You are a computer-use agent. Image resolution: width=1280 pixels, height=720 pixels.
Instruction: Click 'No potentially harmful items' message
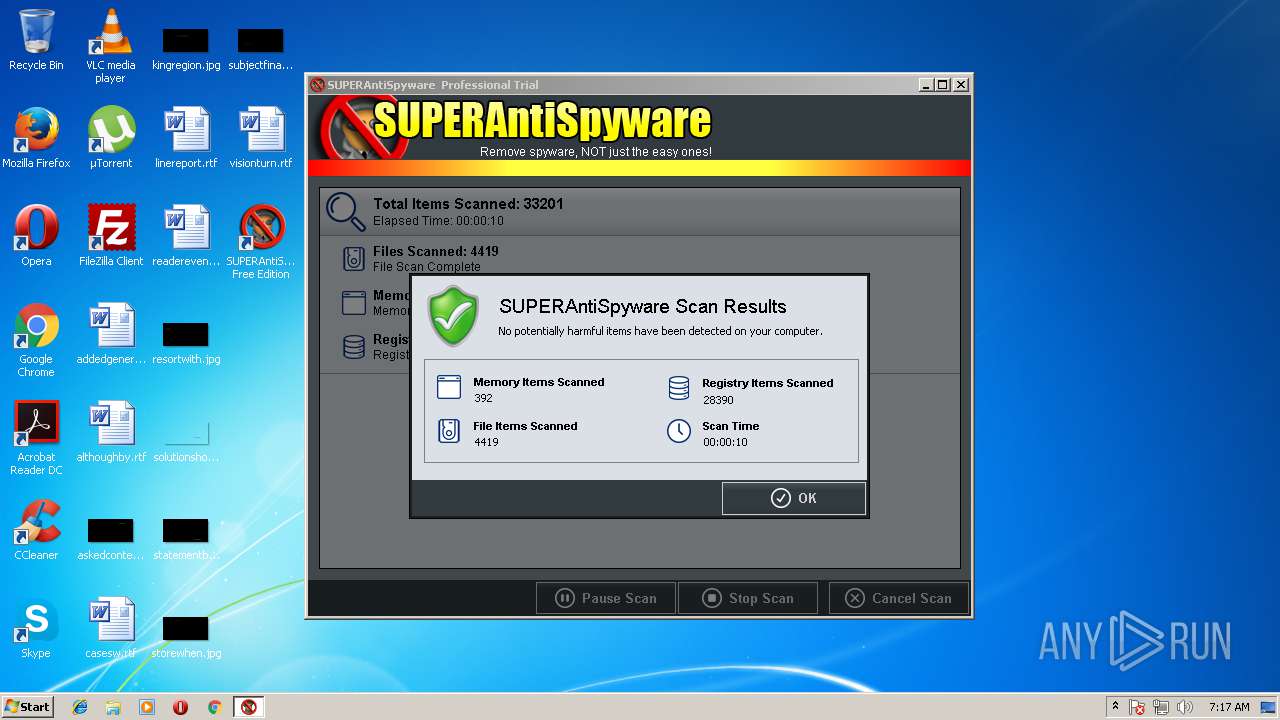point(660,331)
